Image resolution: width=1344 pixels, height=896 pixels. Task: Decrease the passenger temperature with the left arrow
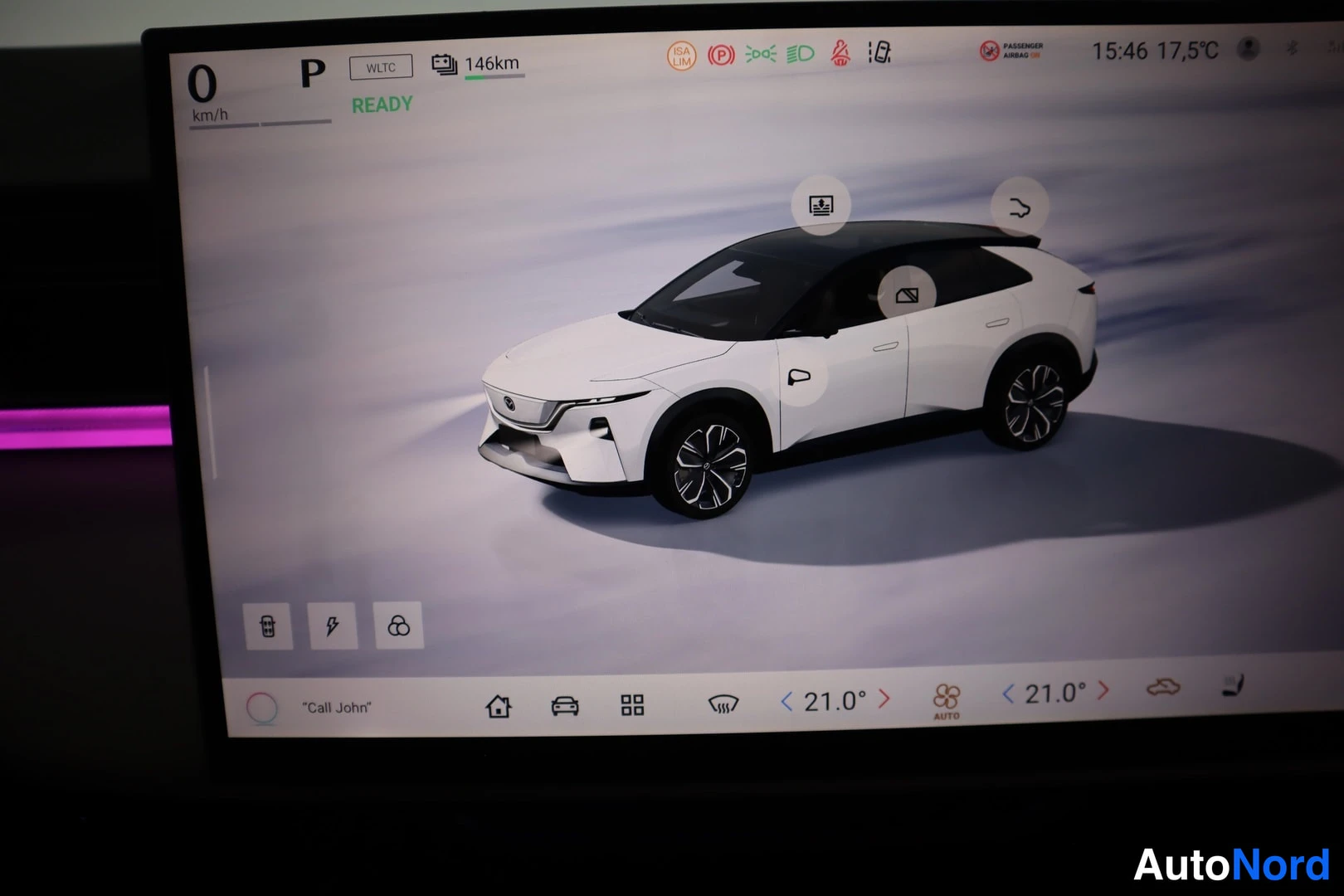1008,694
